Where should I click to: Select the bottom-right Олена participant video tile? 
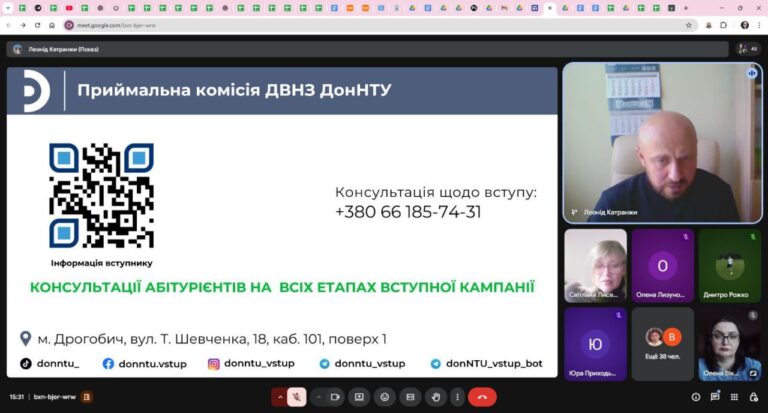click(730, 344)
